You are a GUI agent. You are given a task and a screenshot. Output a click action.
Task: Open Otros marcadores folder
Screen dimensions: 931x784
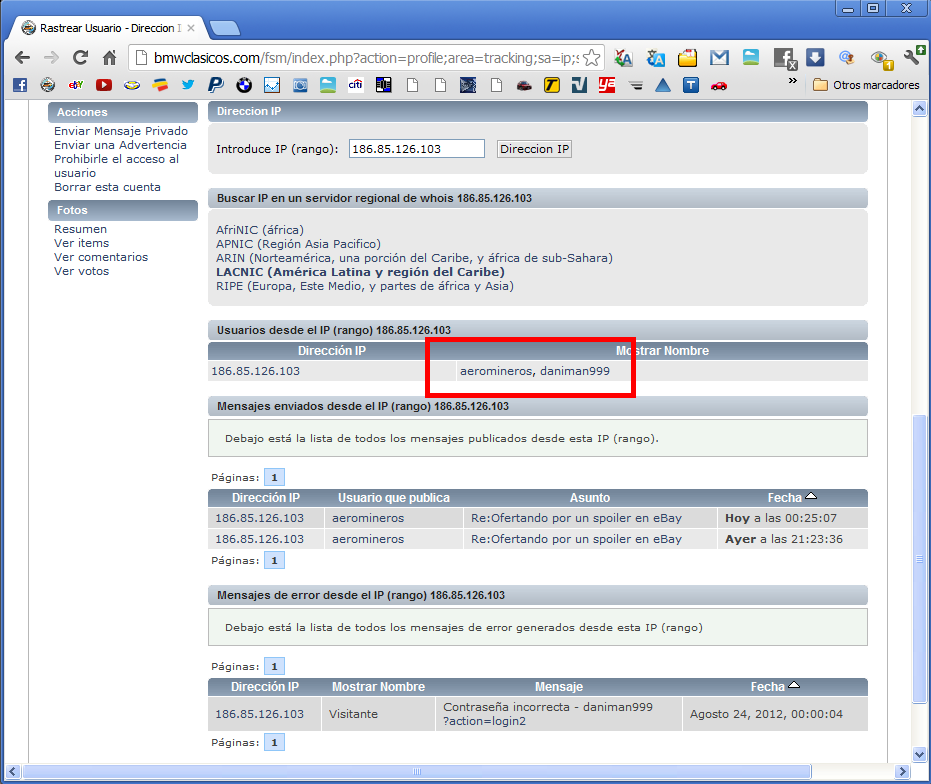click(866, 85)
